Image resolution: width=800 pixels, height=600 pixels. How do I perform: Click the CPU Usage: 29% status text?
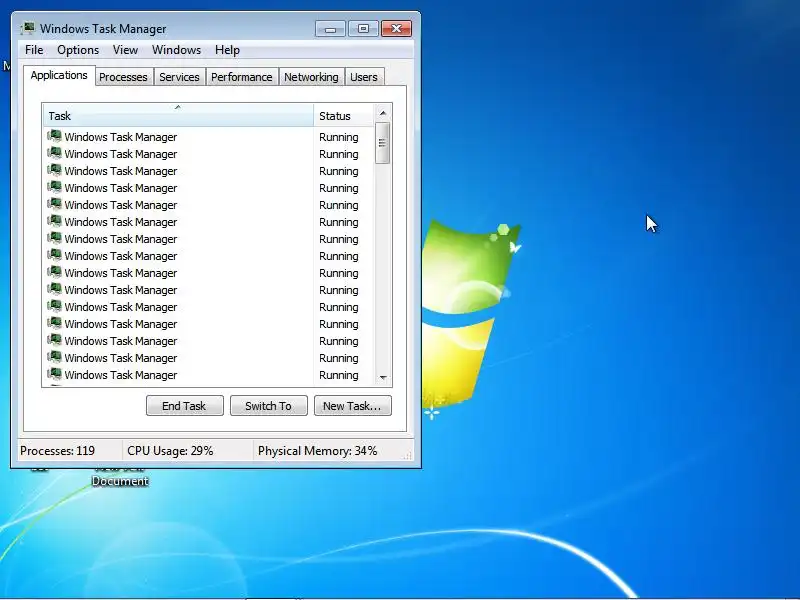click(170, 451)
